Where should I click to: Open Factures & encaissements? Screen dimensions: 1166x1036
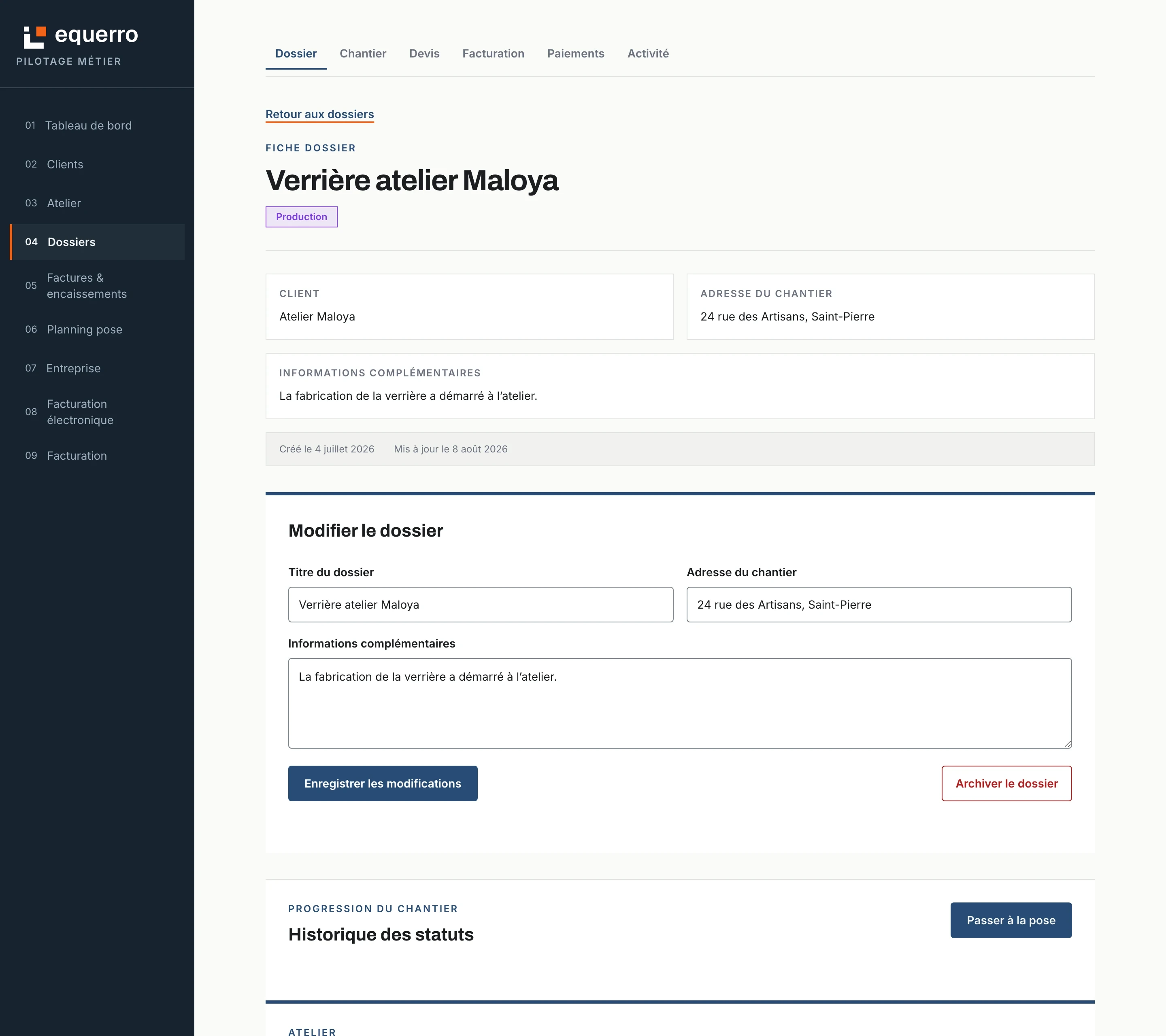[x=97, y=286]
